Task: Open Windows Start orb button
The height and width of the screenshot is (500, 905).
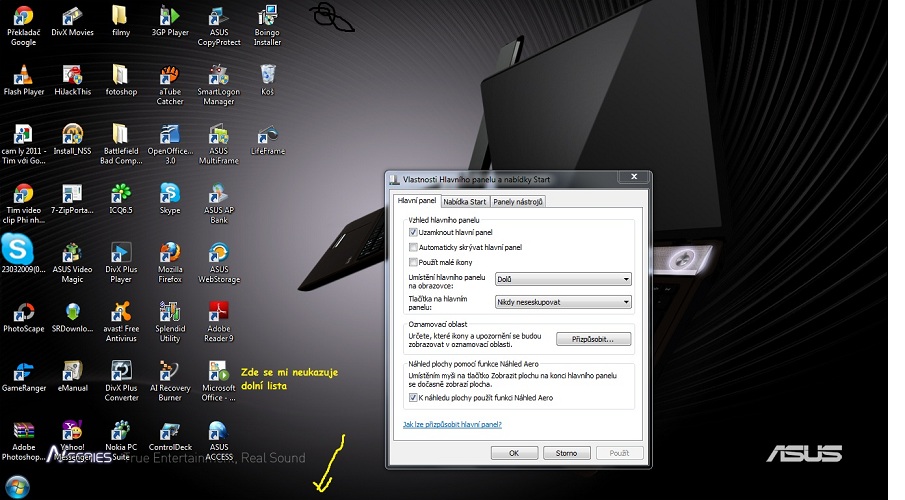Action: [x=17, y=487]
